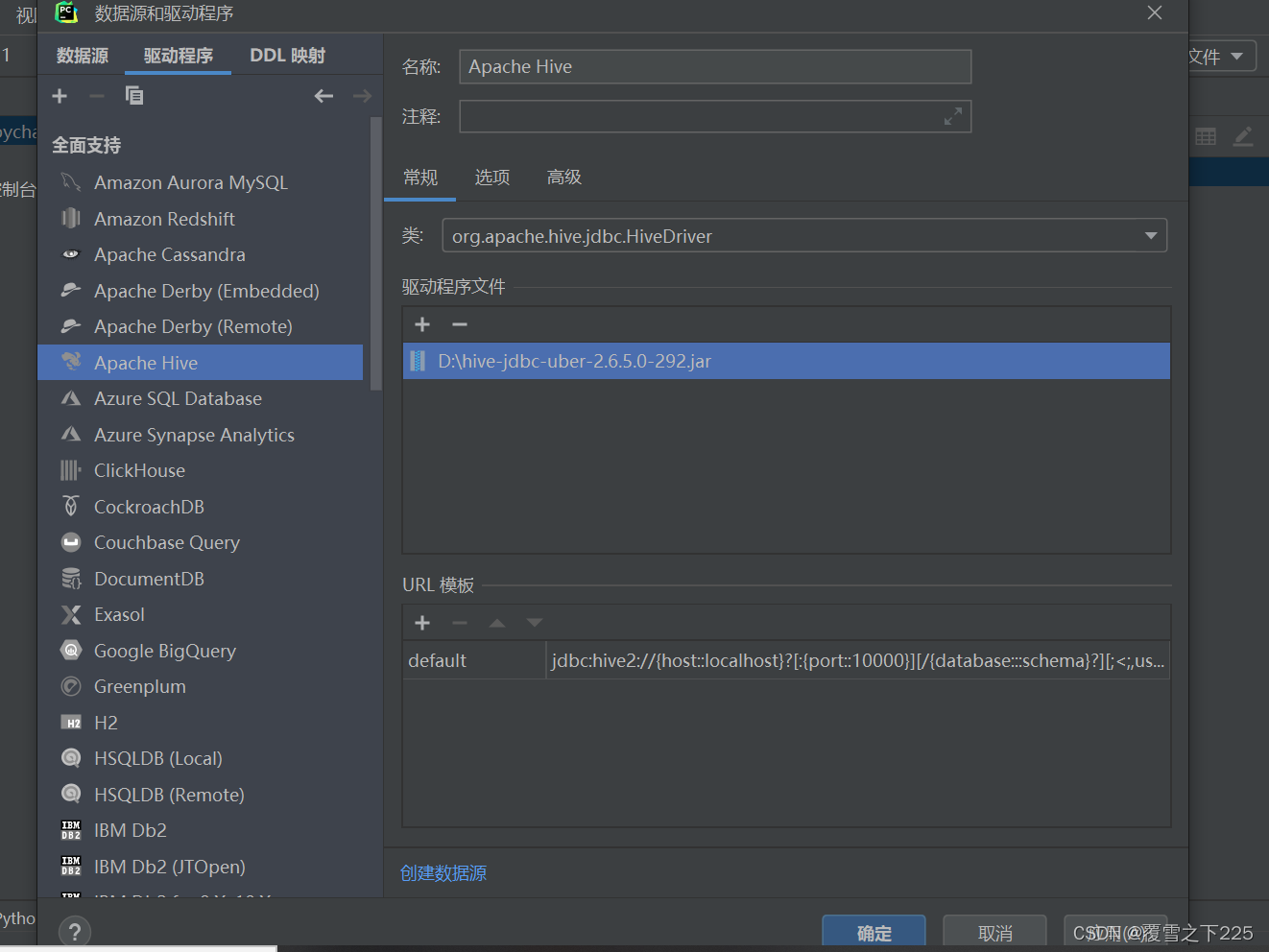The image size is (1269, 952).
Task: Add a new URL template
Action: click(422, 624)
